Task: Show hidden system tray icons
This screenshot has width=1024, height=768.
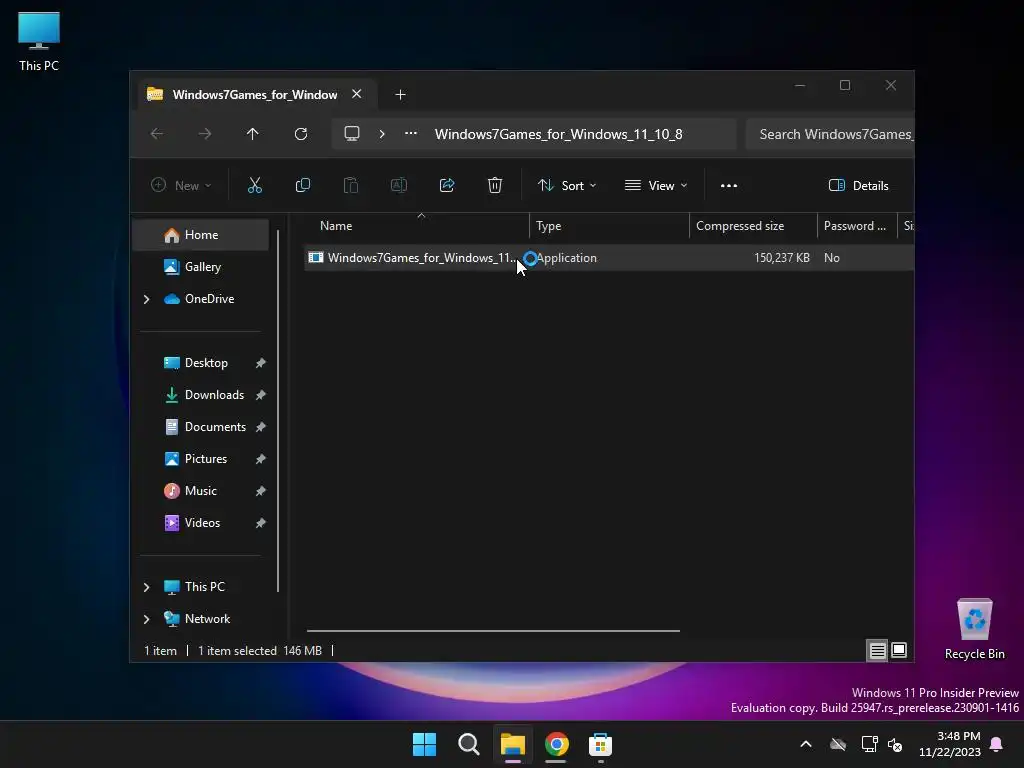Action: [x=806, y=744]
